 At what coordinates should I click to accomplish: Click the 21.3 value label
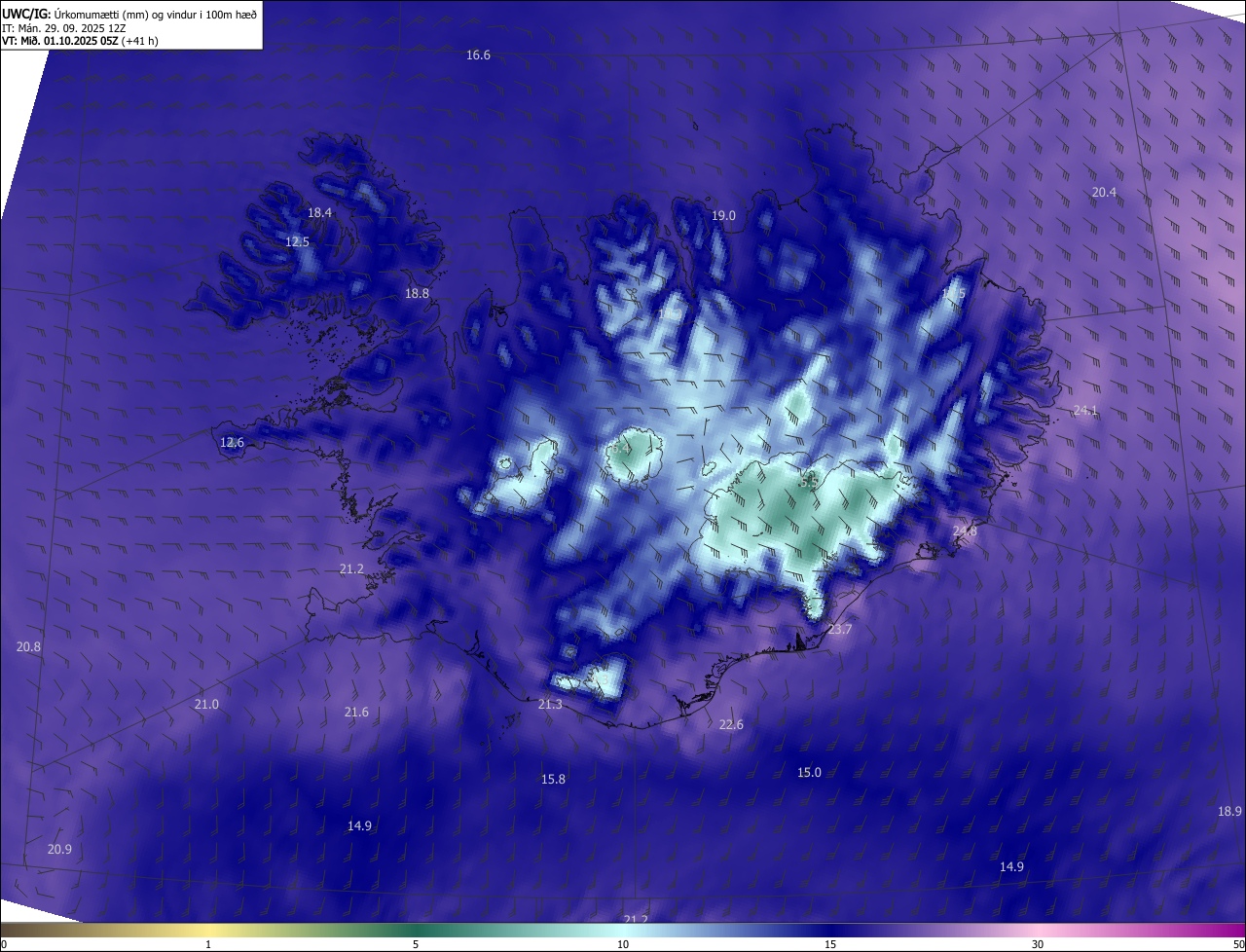[550, 705]
